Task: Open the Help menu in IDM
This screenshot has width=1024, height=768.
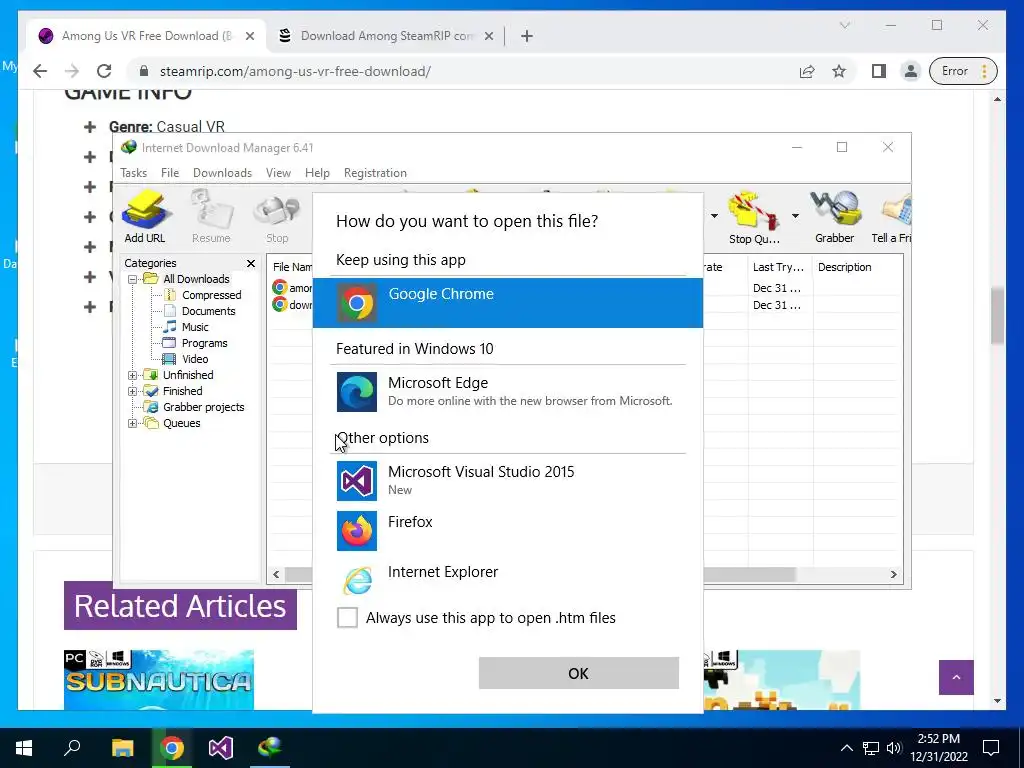Action: pyautogui.click(x=317, y=173)
